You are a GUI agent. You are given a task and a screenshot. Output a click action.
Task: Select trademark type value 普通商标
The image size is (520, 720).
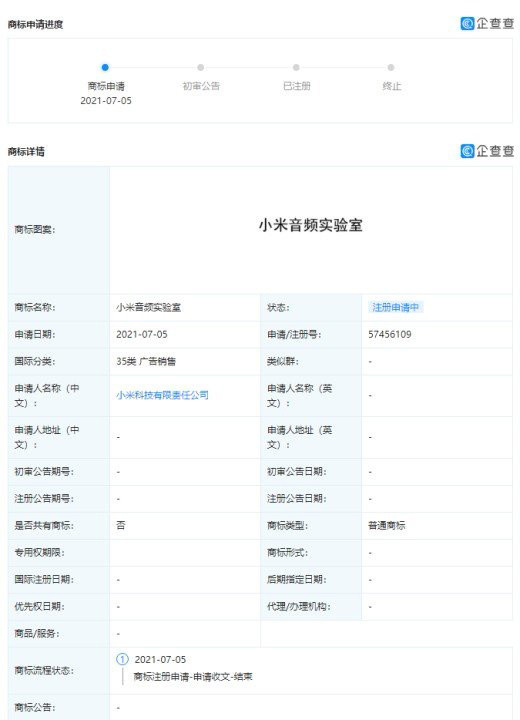387,525
